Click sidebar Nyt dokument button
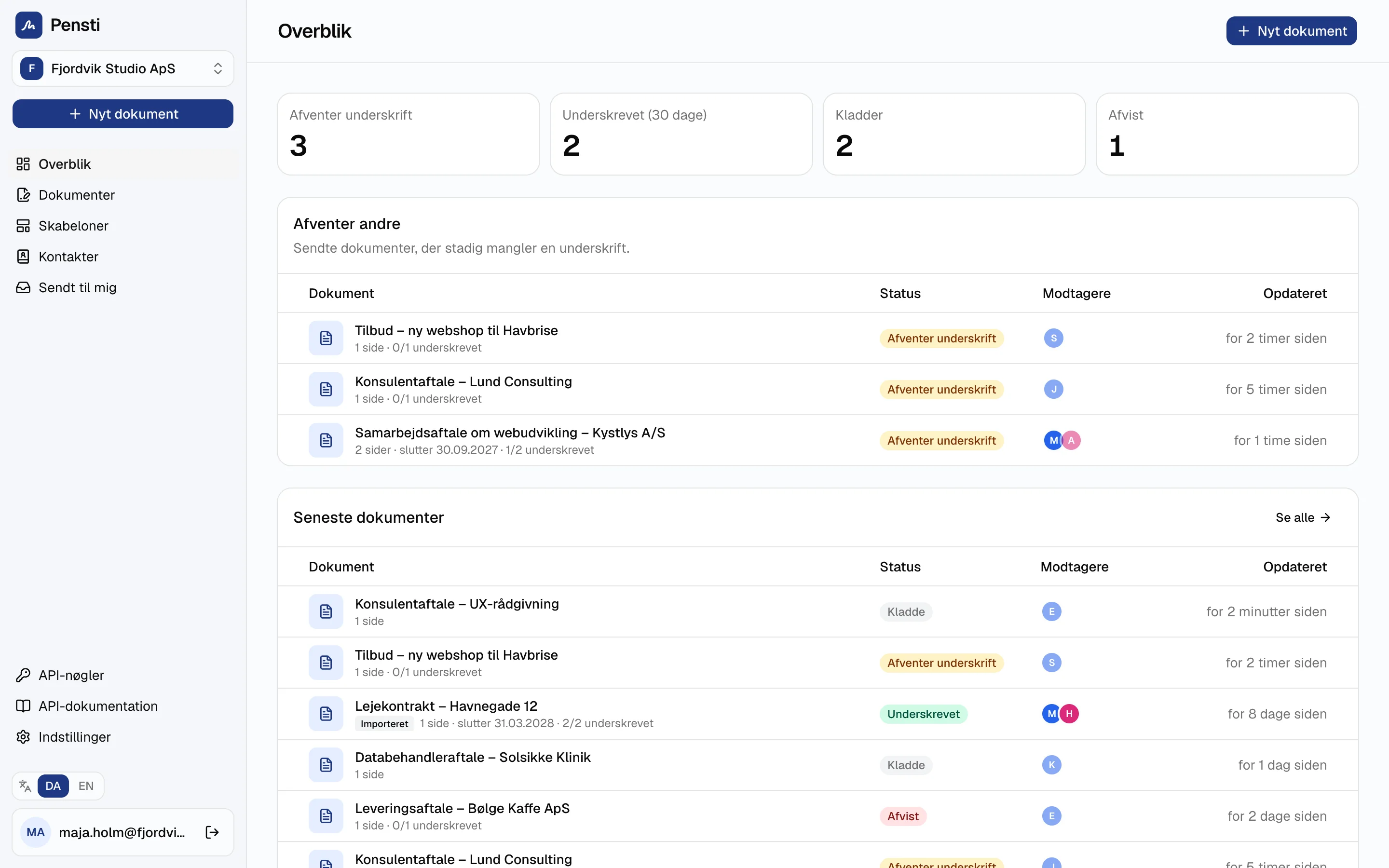Image resolution: width=1389 pixels, height=868 pixels. point(123,114)
